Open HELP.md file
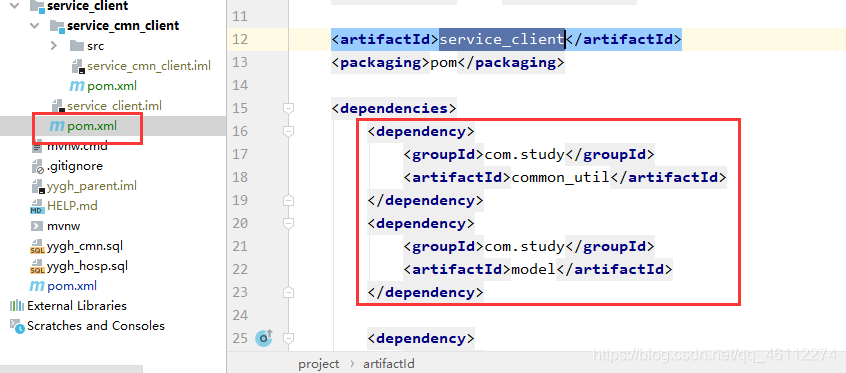The height and width of the screenshot is (373, 846). coord(72,206)
